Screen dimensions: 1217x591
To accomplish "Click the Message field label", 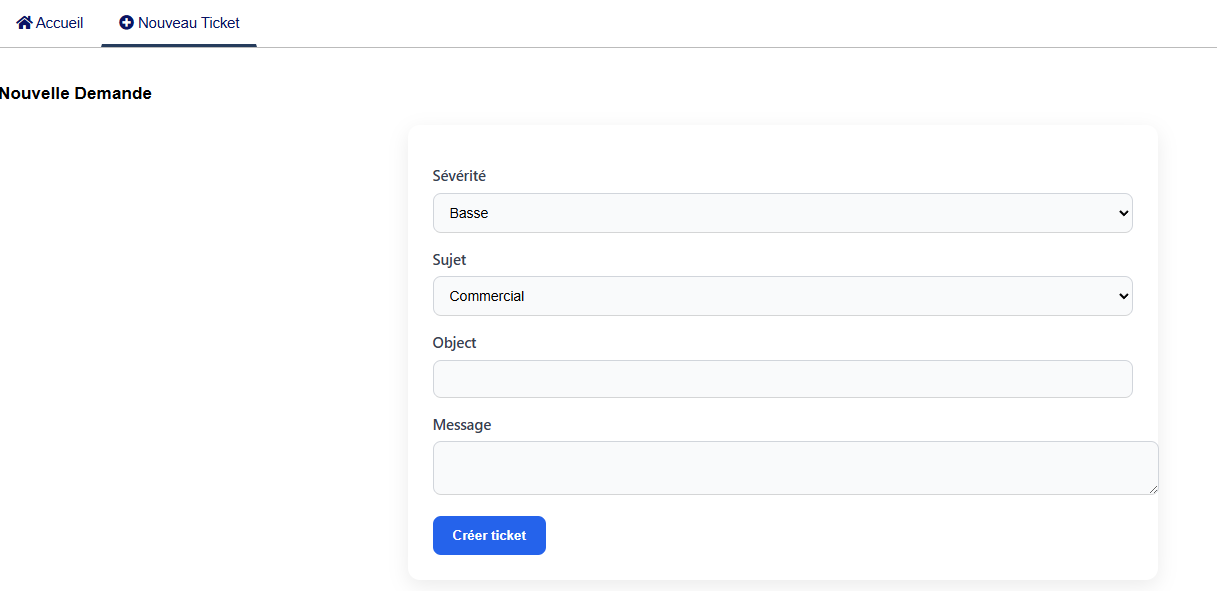I will tap(462, 425).
